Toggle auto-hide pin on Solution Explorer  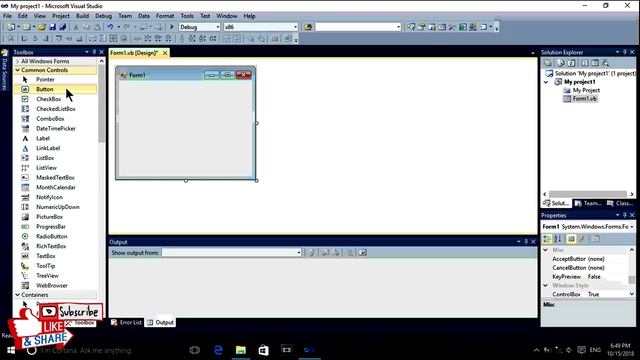624,52
